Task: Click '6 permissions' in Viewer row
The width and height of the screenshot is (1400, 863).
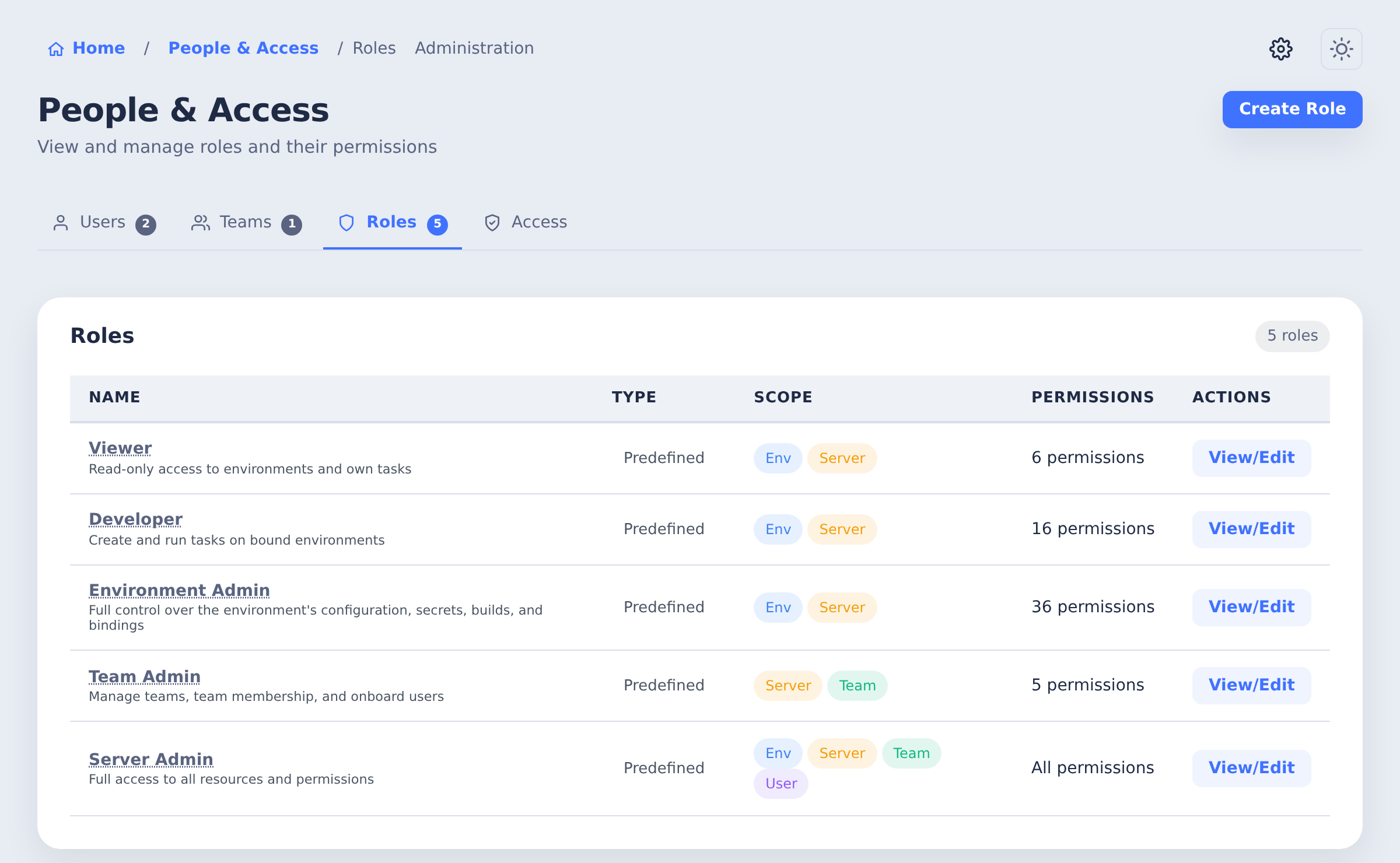Action: point(1088,458)
